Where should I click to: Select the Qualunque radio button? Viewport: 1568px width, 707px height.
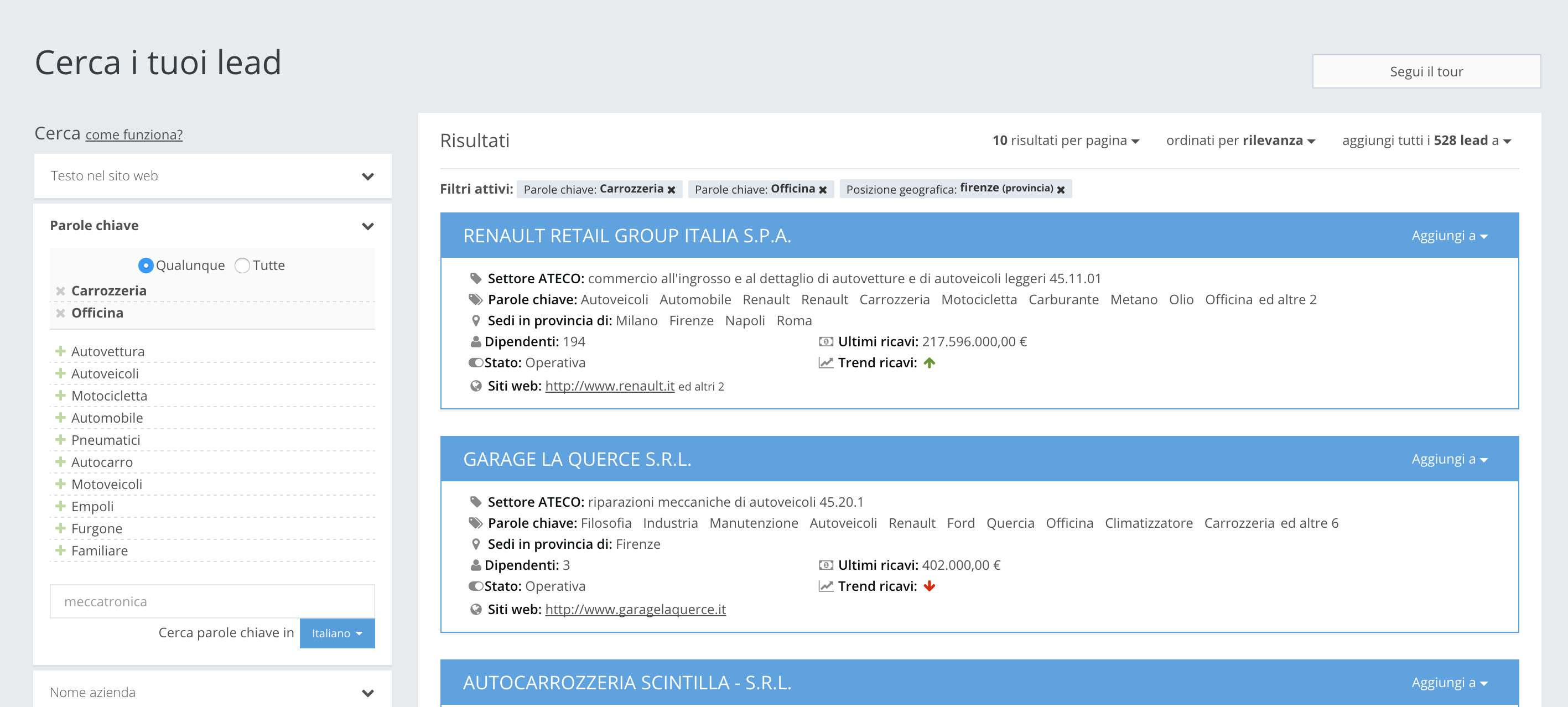(x=146, y=266)
